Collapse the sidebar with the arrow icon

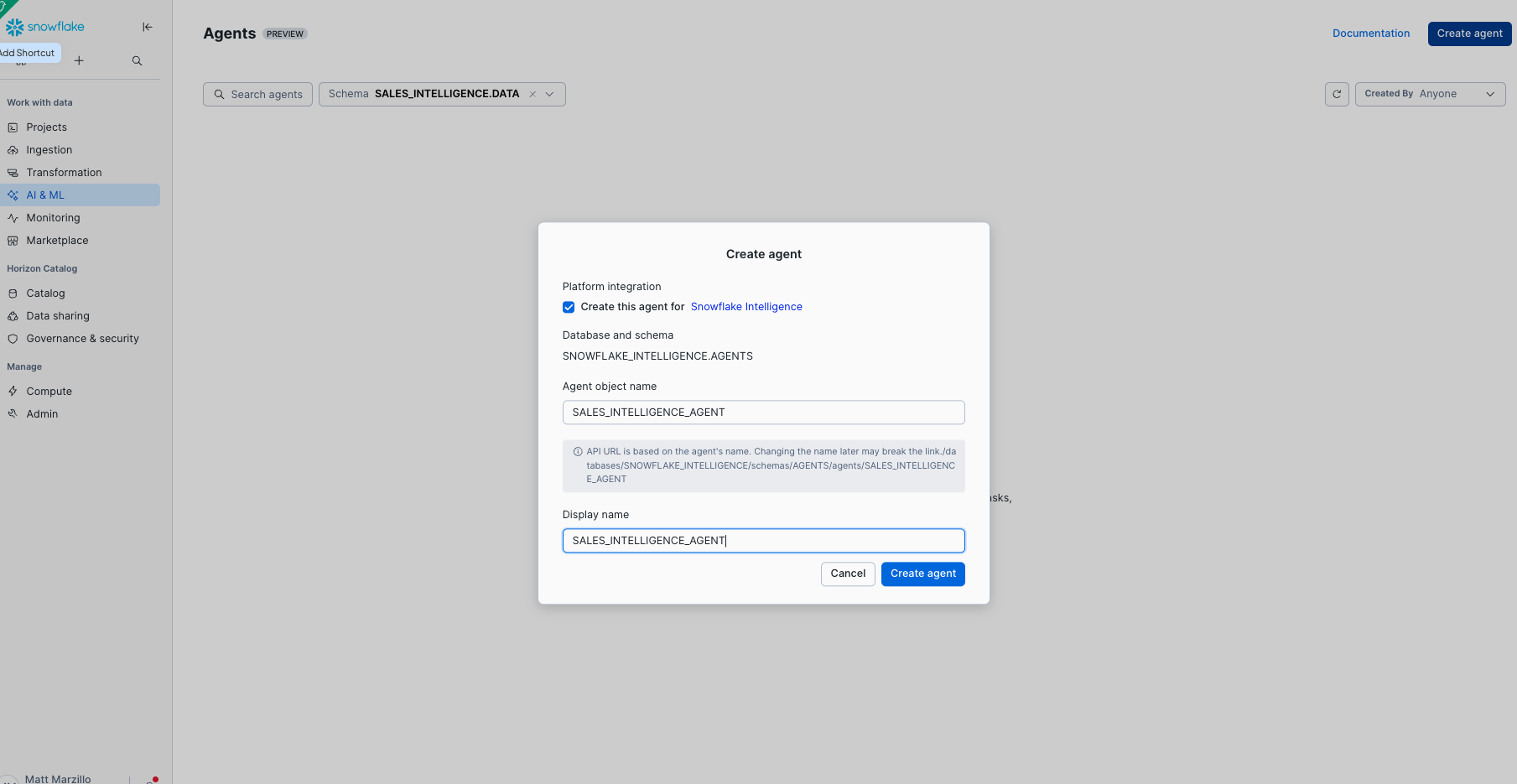pos(148,27)
